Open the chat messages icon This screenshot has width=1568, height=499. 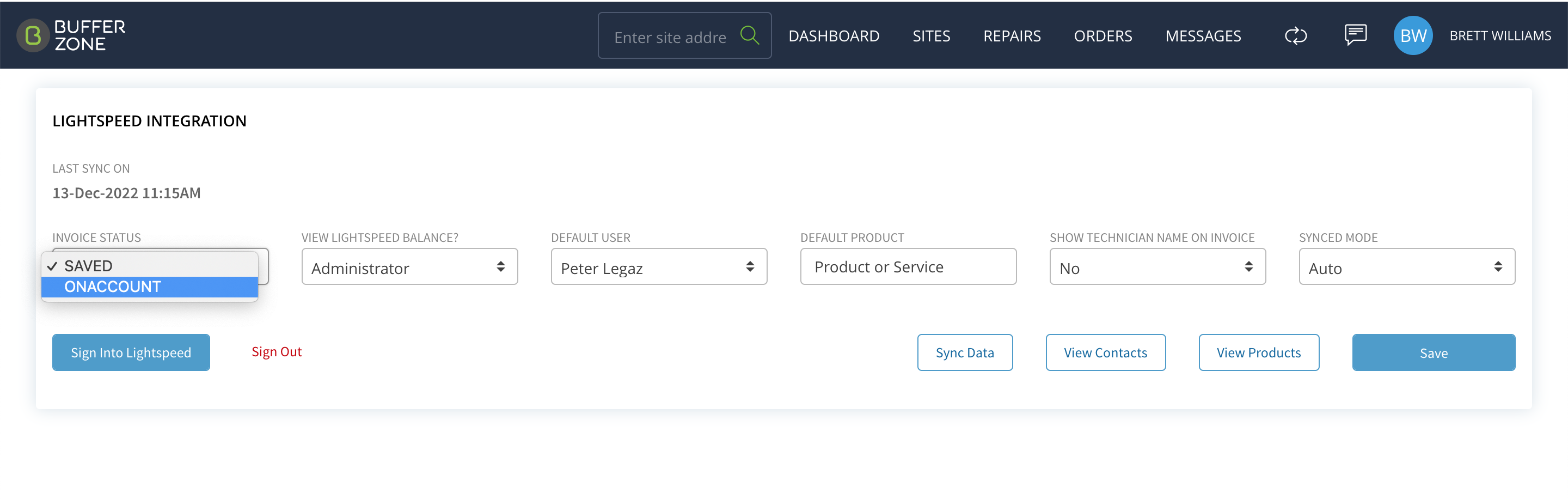click(1355, 35)
